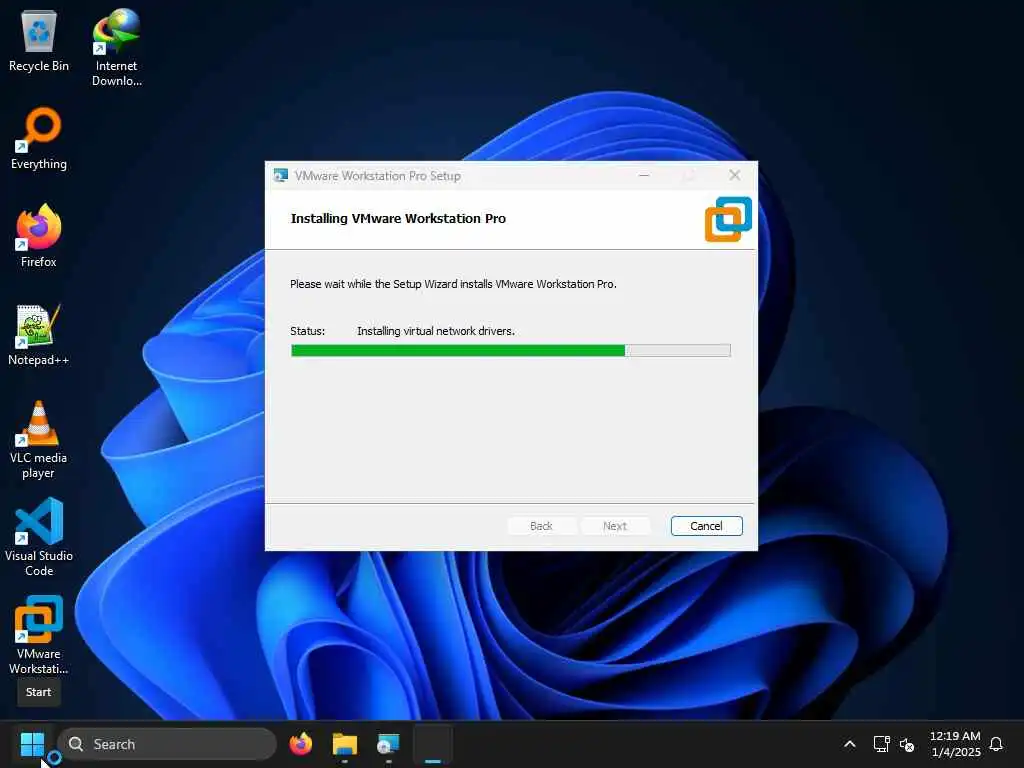The width and height of the screenshot is (1024, 768).
Task: Close the VMware Workstation Pro Setup window
Action: pyautogui.click(x=735, y=175)
